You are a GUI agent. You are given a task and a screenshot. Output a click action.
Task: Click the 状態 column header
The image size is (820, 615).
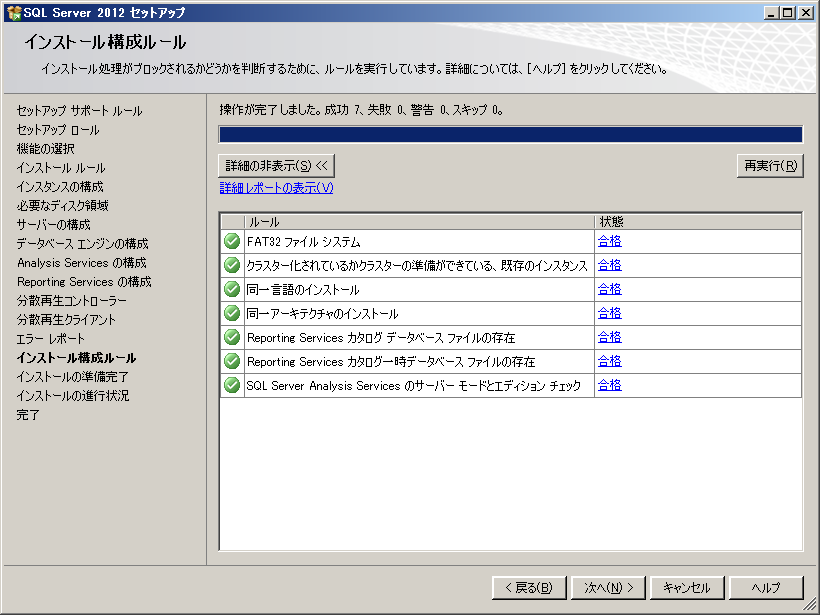tap(697, 221)
